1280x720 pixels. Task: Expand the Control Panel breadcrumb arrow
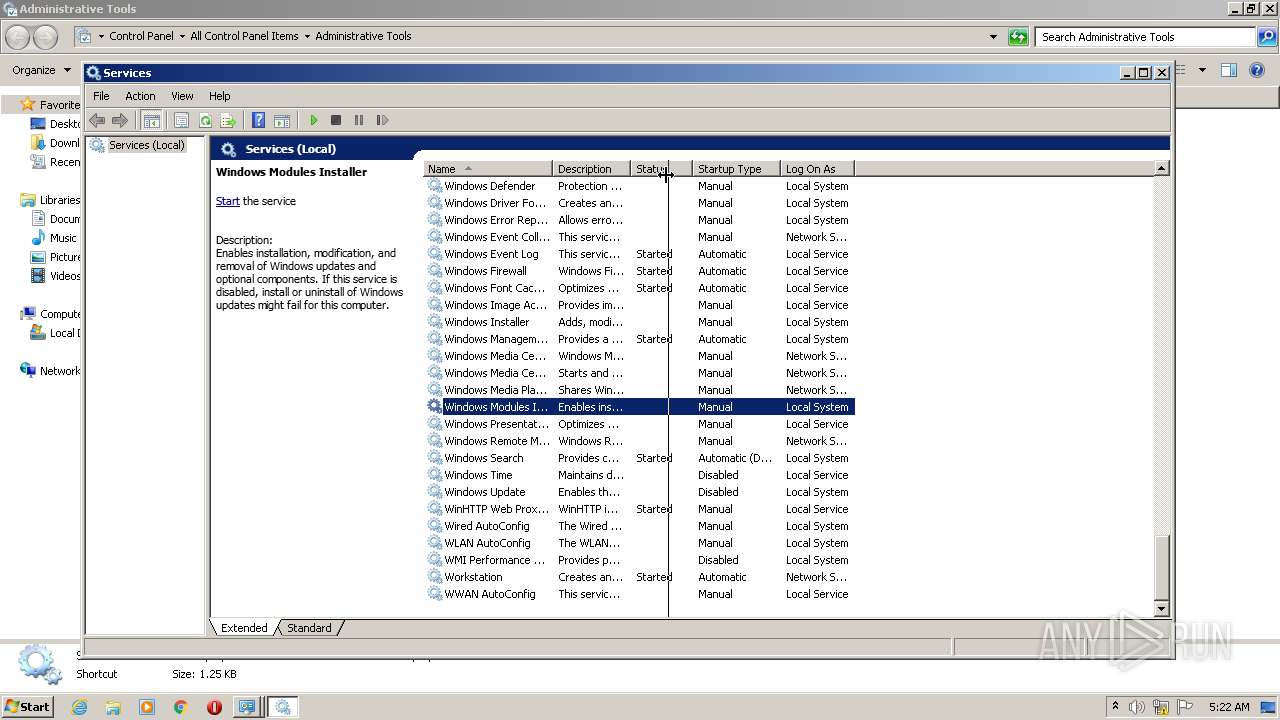(x=181, y=37)
